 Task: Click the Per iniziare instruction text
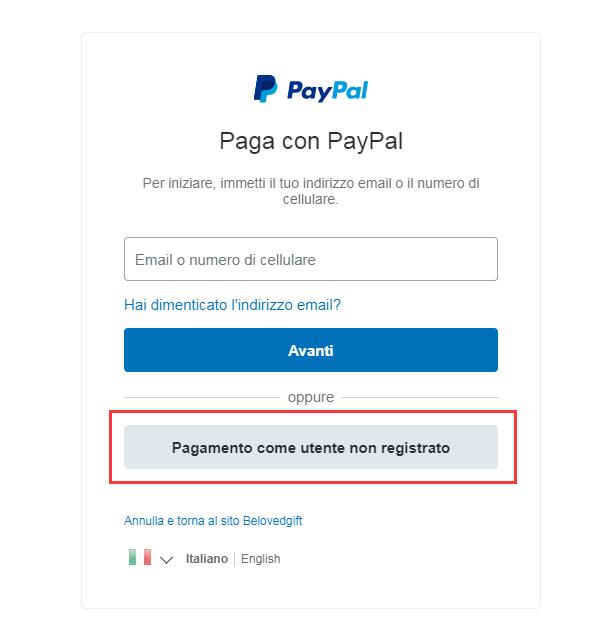311,191
